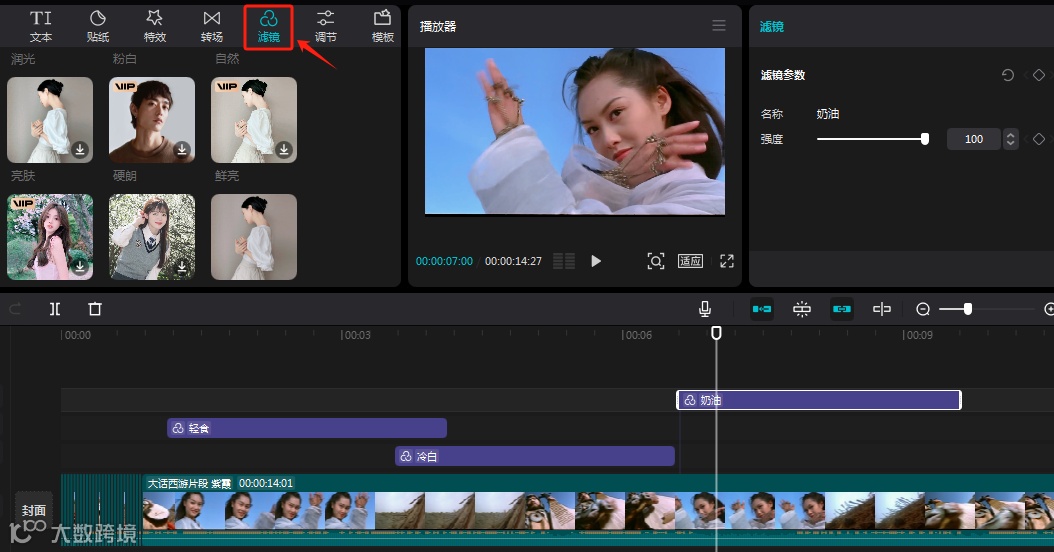
Task: Download the garden girl VIP filter
Action: [80, 267]
